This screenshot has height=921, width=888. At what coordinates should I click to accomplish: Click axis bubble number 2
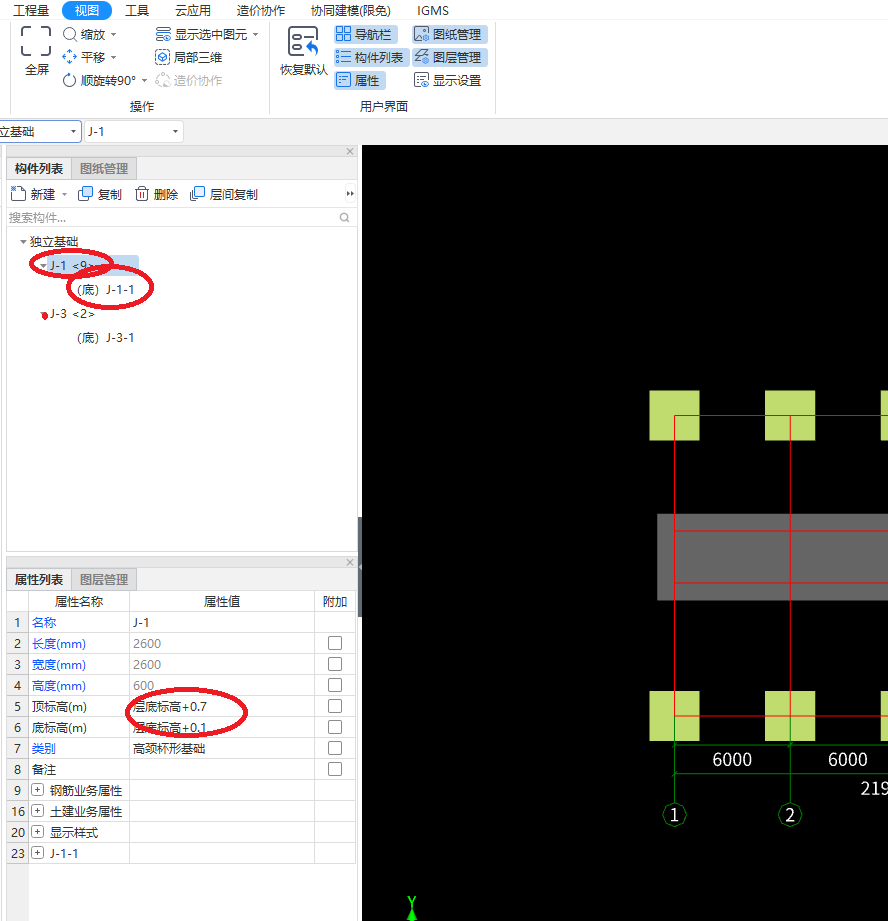click(790, 815)
